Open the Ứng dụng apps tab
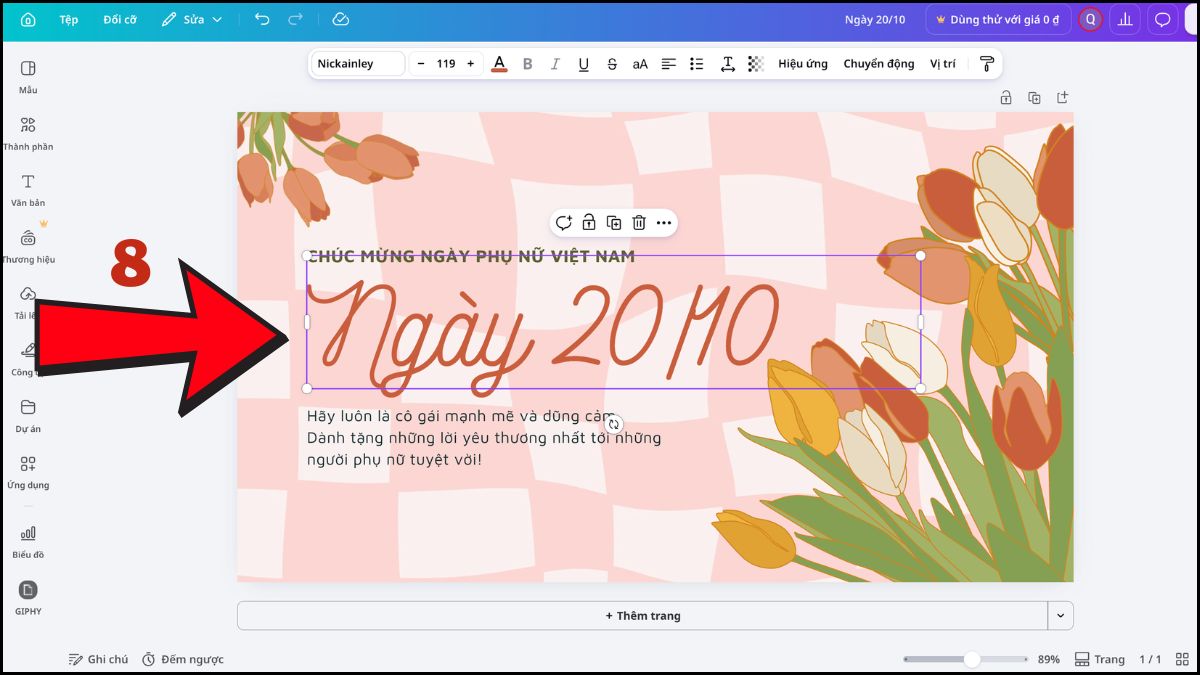 coord(28,473)
